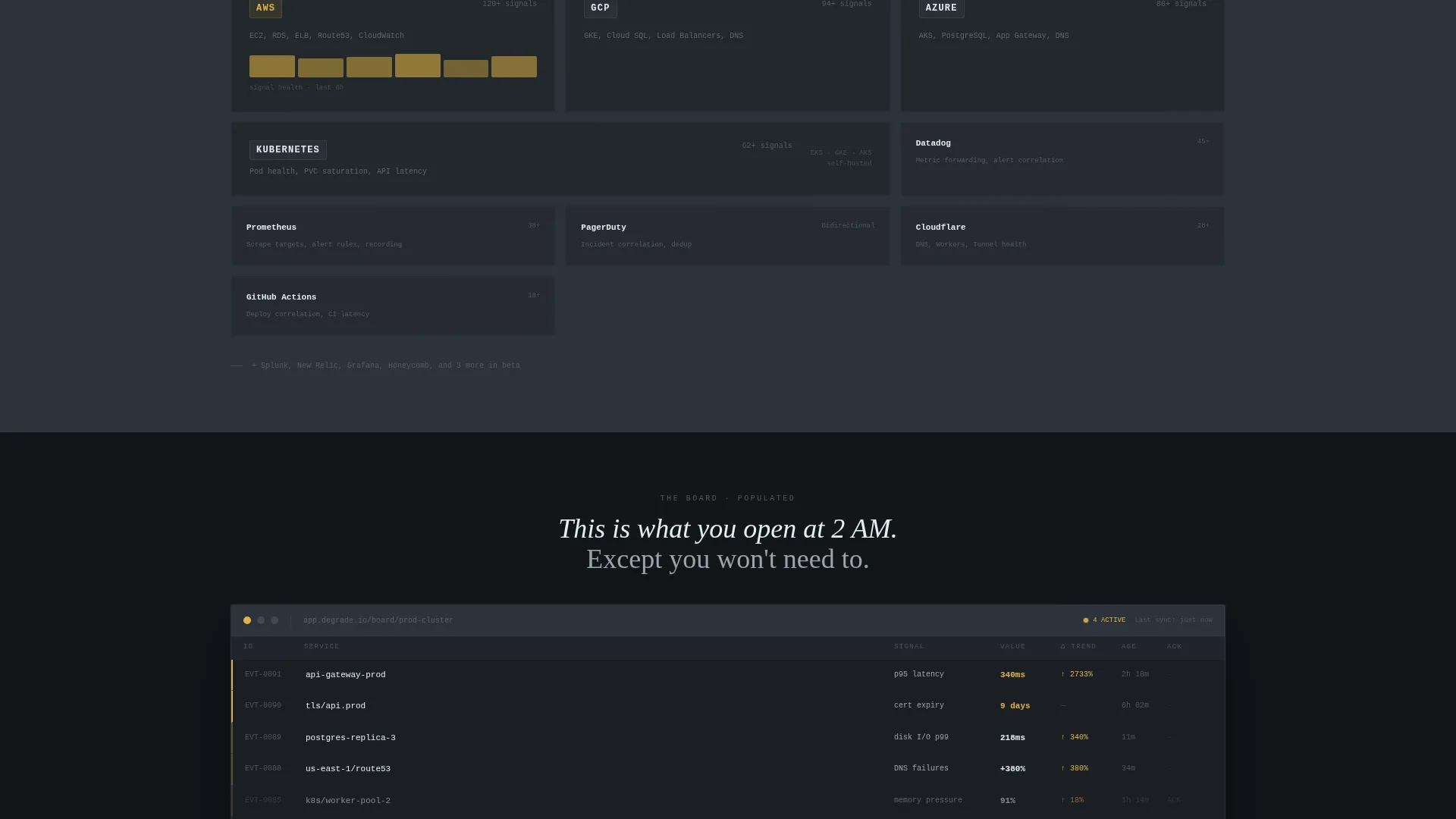Open the Datadog integration card

[1062, 159]
